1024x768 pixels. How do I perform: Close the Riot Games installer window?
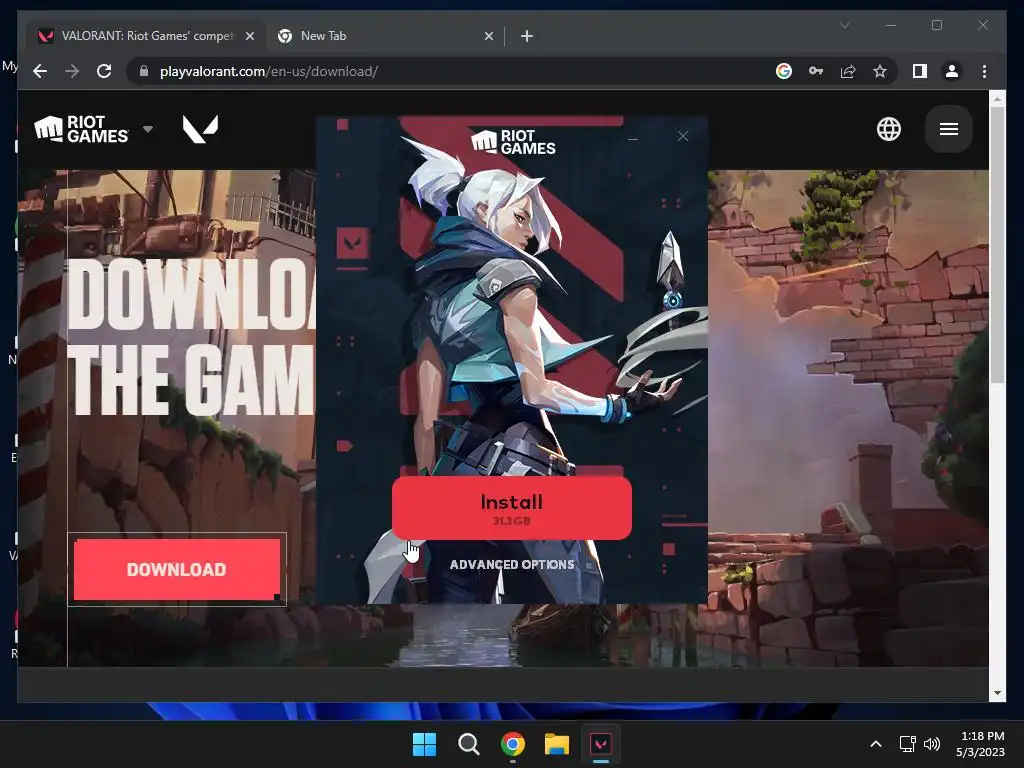click(x=682, y=136)
